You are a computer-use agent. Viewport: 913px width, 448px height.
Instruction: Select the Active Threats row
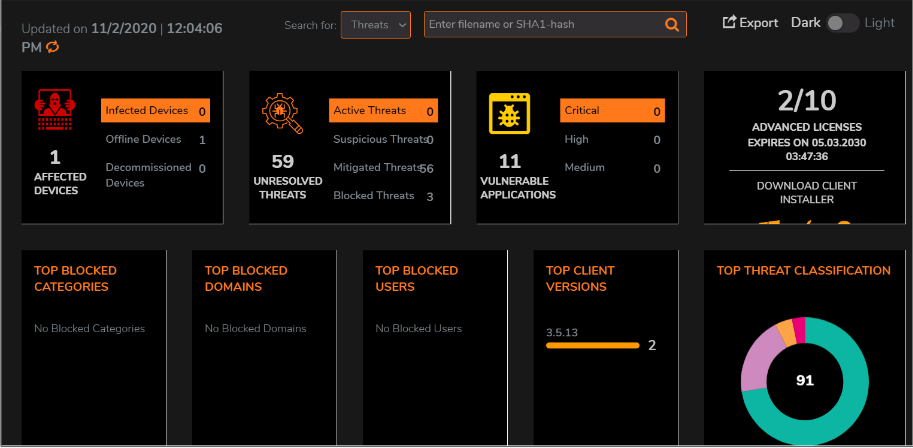pos(383,111)
